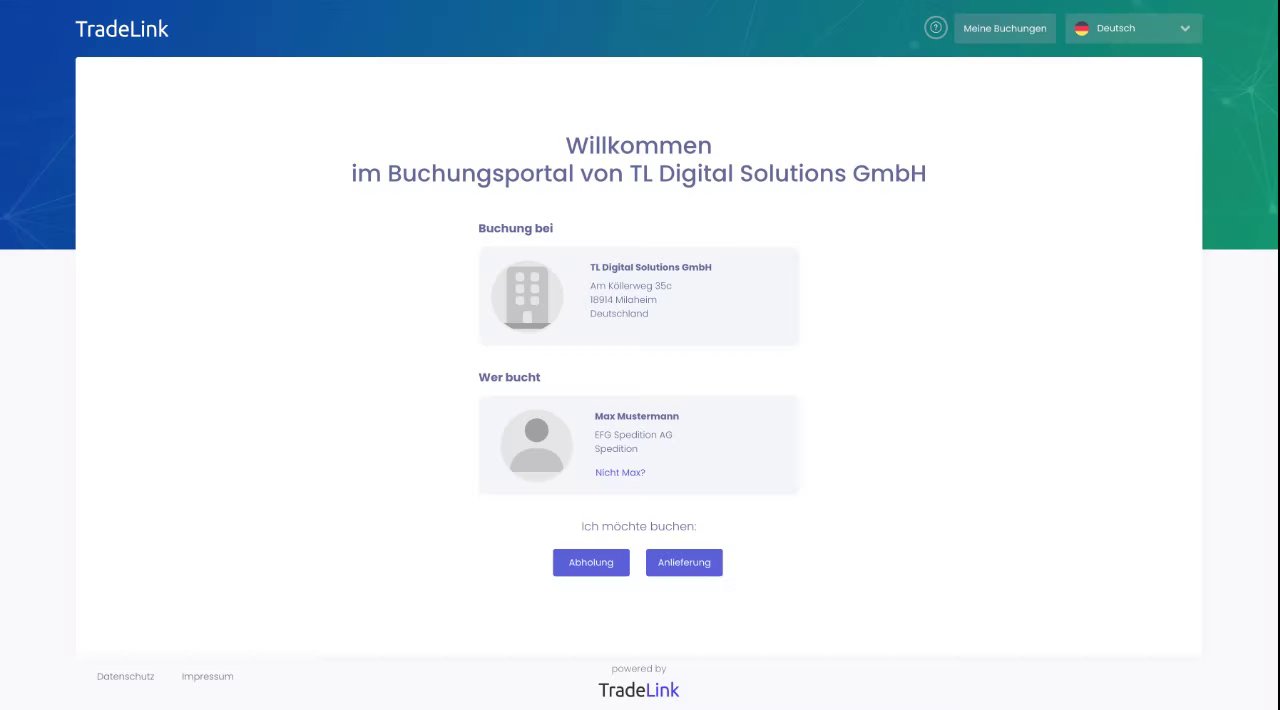The height and width of the screenshot is (710, 1280).
Task: Click the TradeLink logo in header
Action: click(122, 29)
